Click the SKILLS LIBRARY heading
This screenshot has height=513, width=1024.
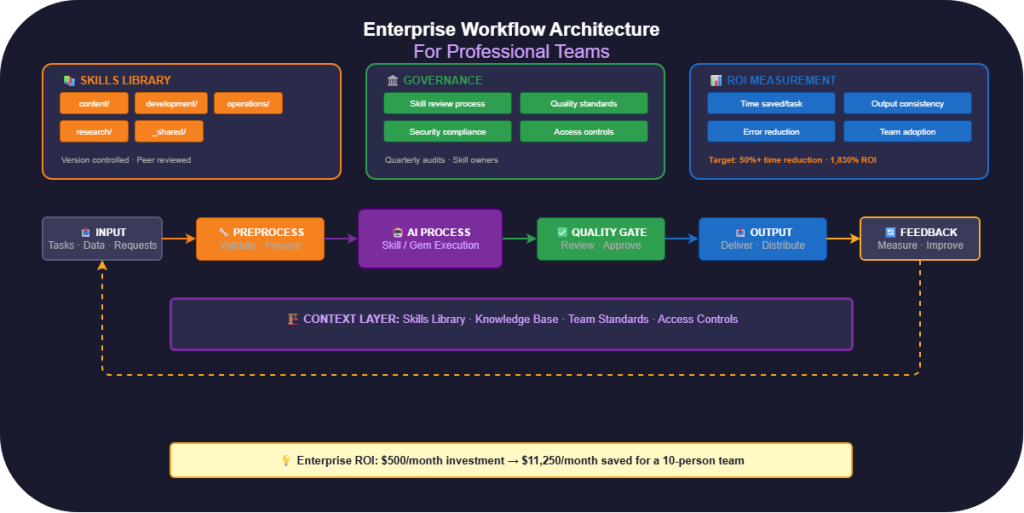tap(125, 81)
